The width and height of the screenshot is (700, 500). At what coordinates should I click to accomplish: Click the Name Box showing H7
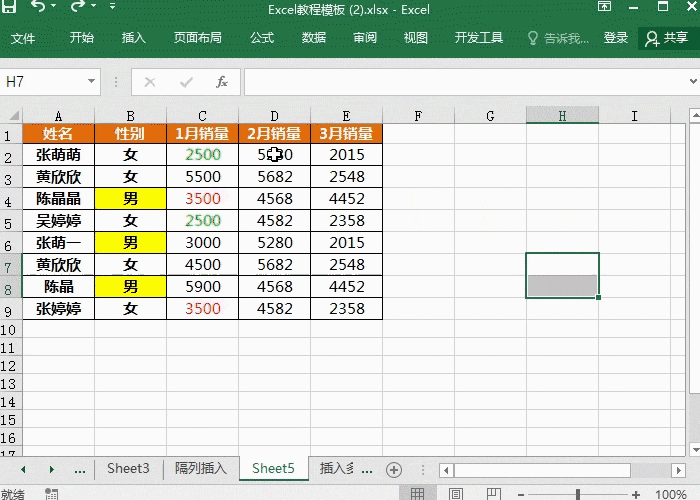(43, 82)
